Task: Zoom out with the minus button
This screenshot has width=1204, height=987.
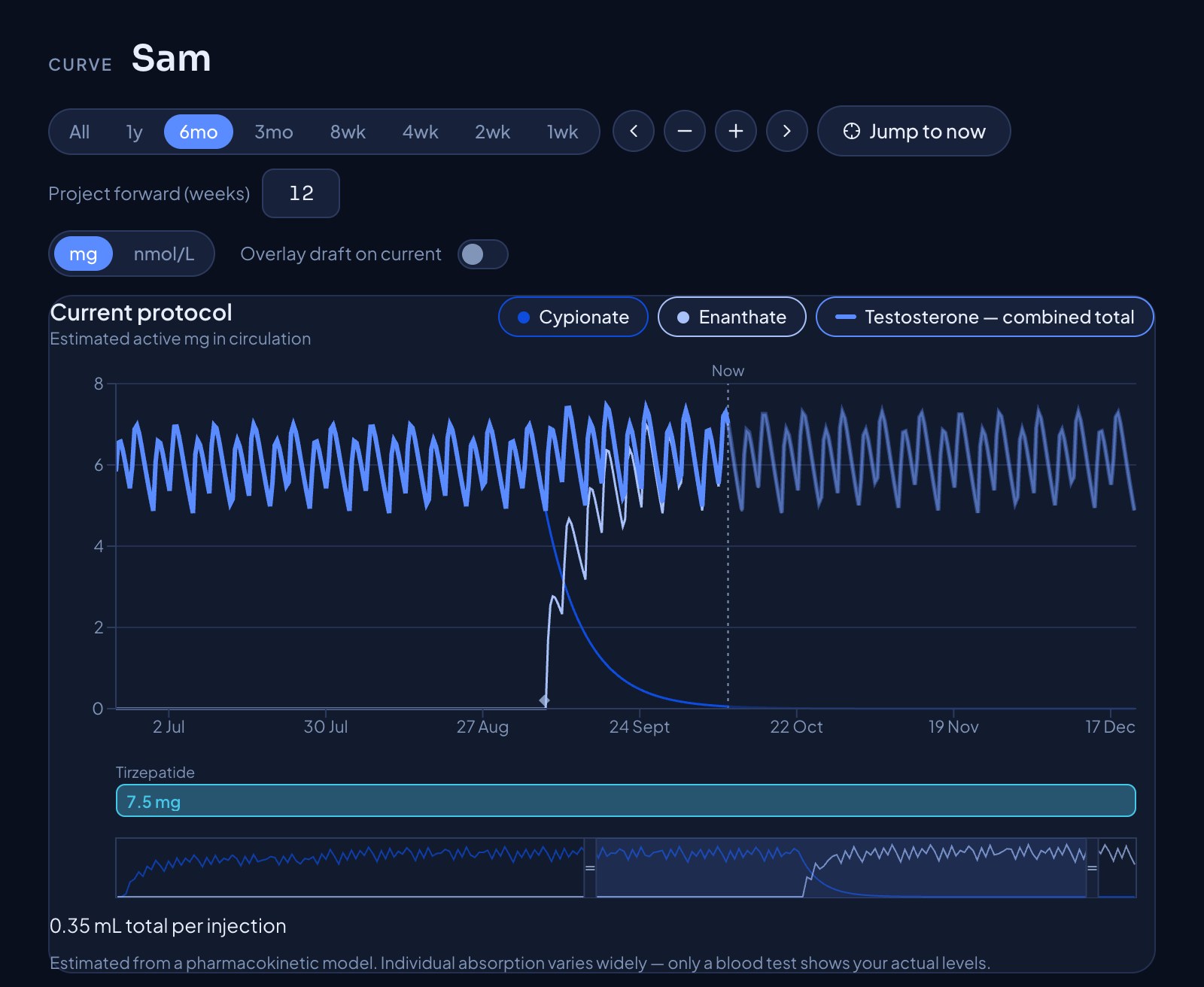Action: [684, 131]
